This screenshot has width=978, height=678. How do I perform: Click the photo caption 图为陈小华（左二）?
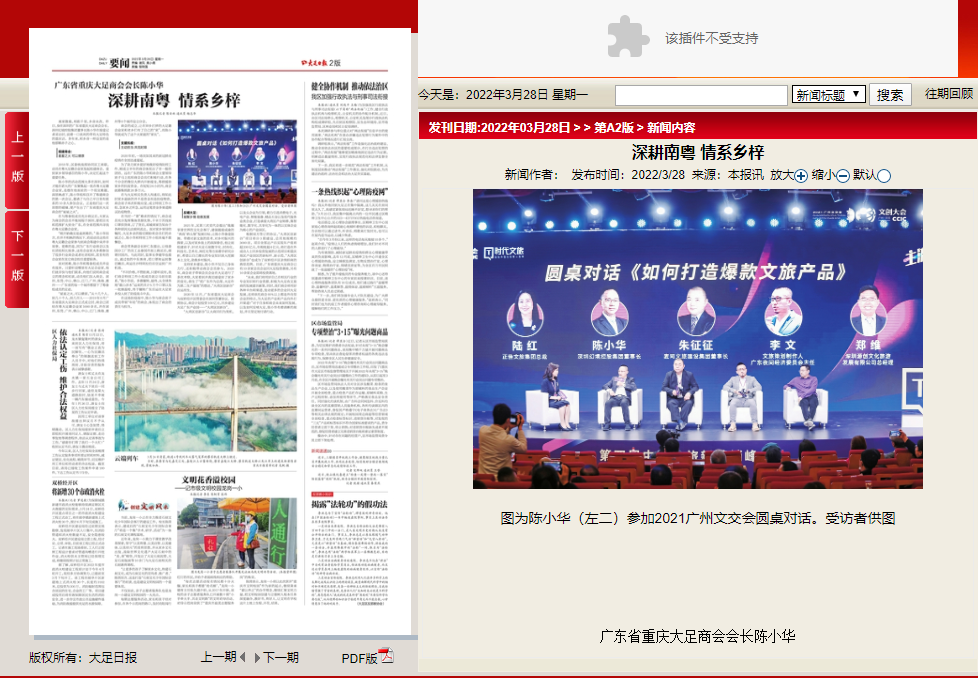point(697,518)
